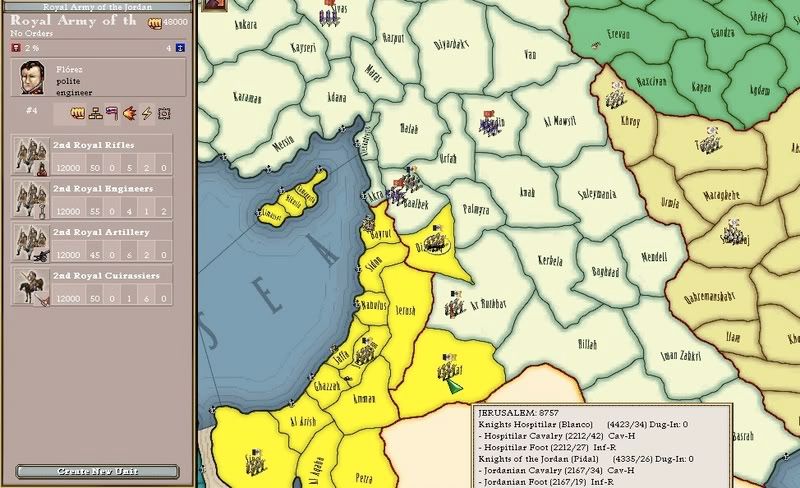The width and height of the screenshot is (800, 488).
Task: Click the 55 value in Engineers row
Action: point(95,211)
